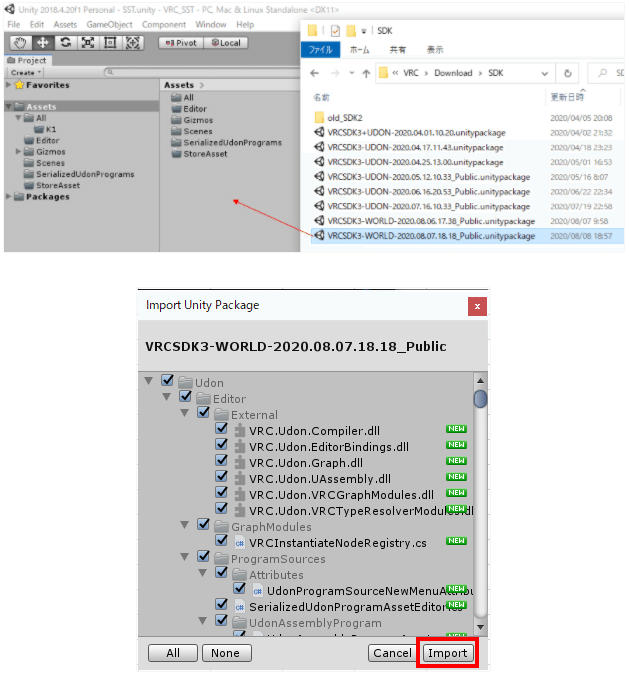Image resolution: width=629 pixels, height=677 pixels.
Task: Click the Project search magnifier icon
Action: pos(110,72)
